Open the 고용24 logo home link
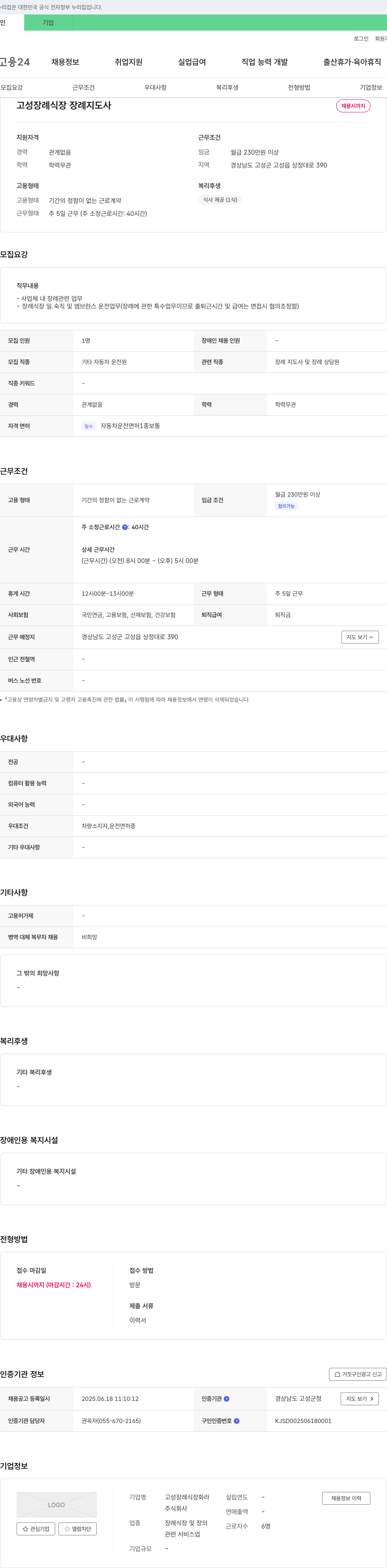The image size is (387, 1568). point(15,62)
